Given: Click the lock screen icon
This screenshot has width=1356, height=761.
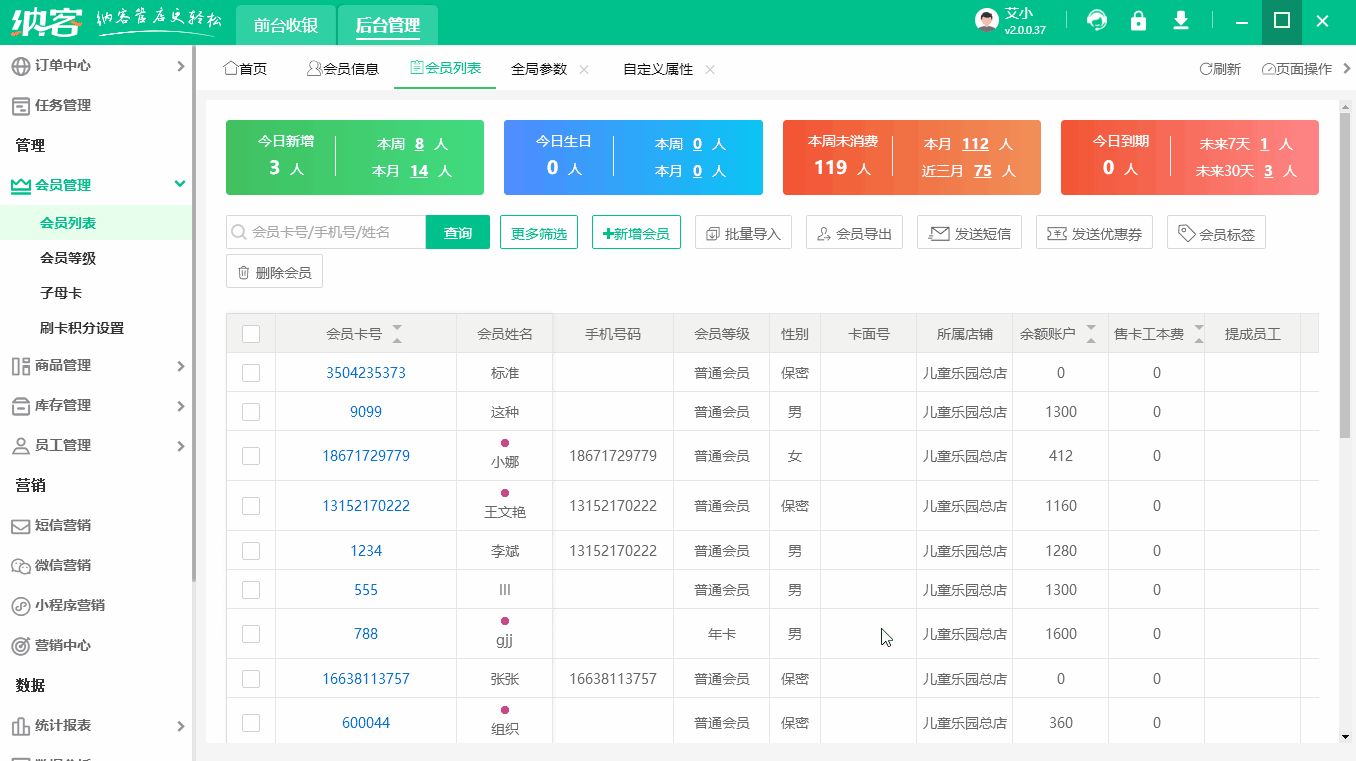Looking at the screenshot, I should 1138,21.
